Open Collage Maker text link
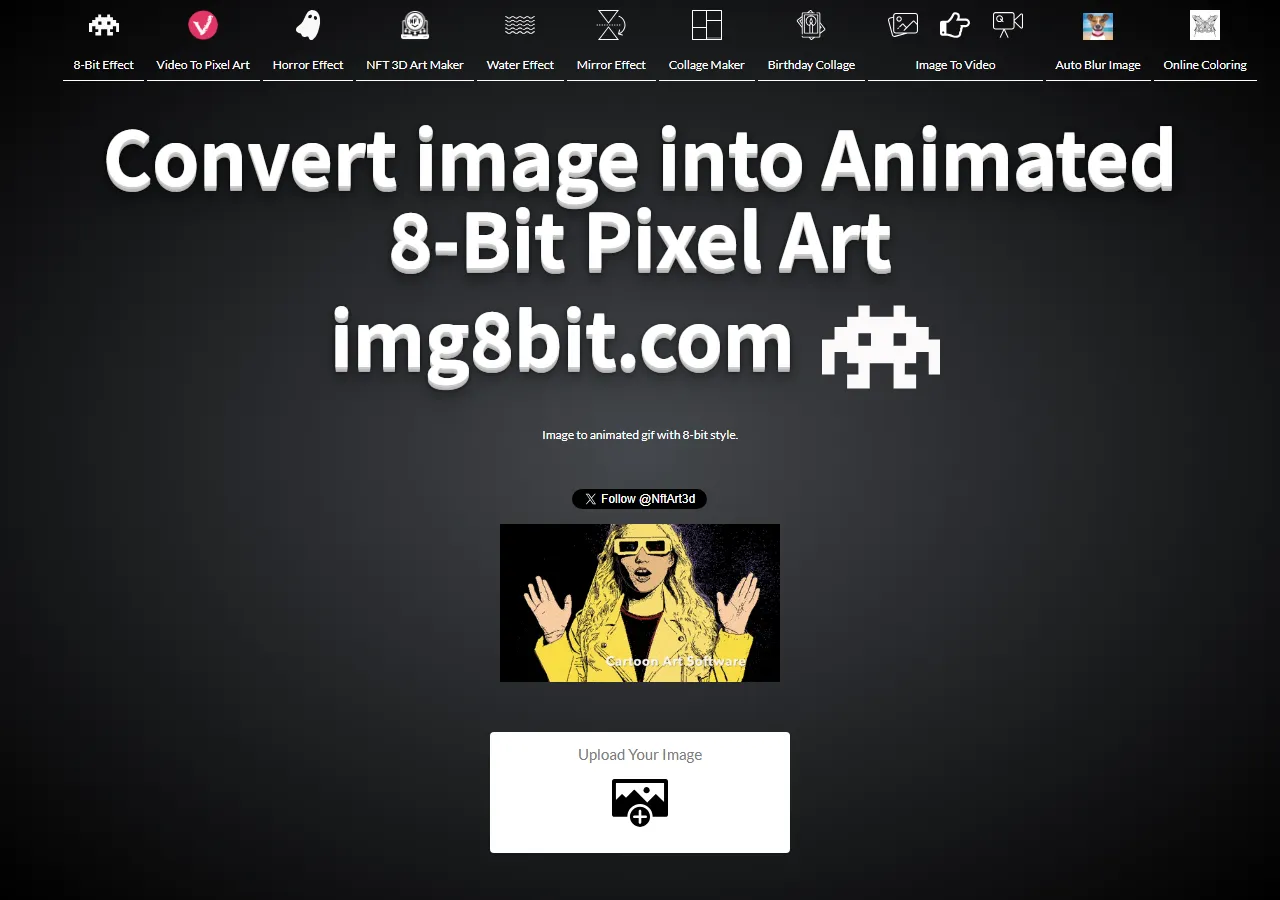The width and height of the screenshot is (1280, 900). coord(707,65)
